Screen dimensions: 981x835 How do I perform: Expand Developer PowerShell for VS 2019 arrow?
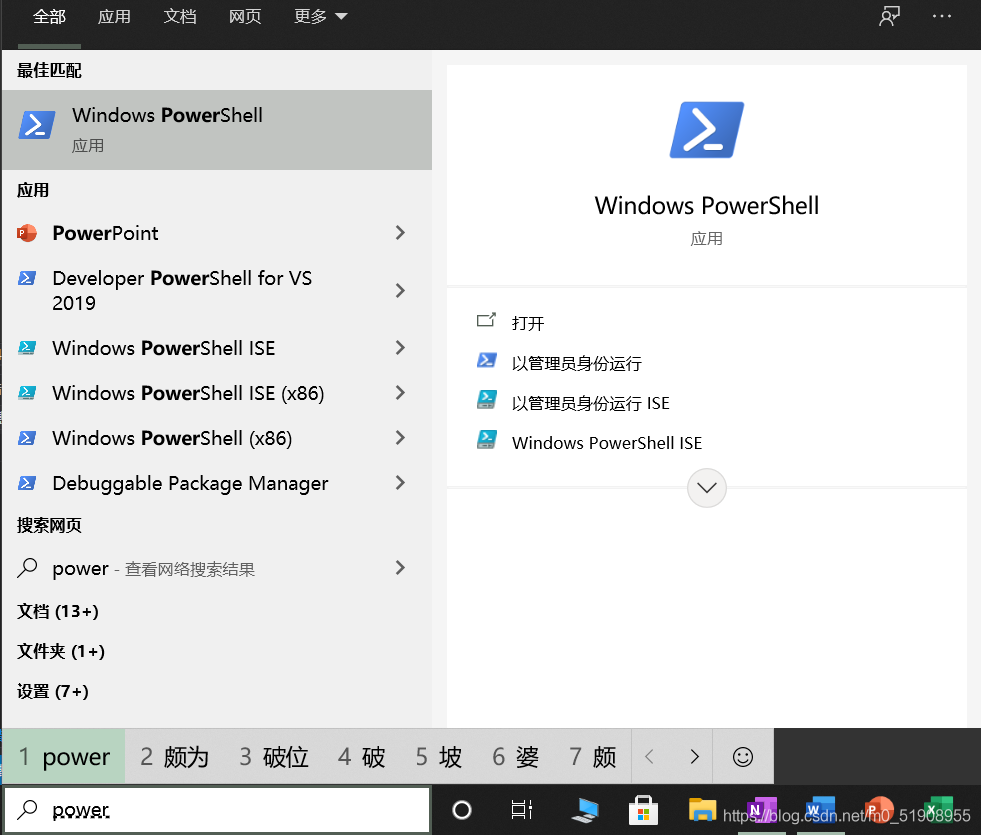pos(400,290)
